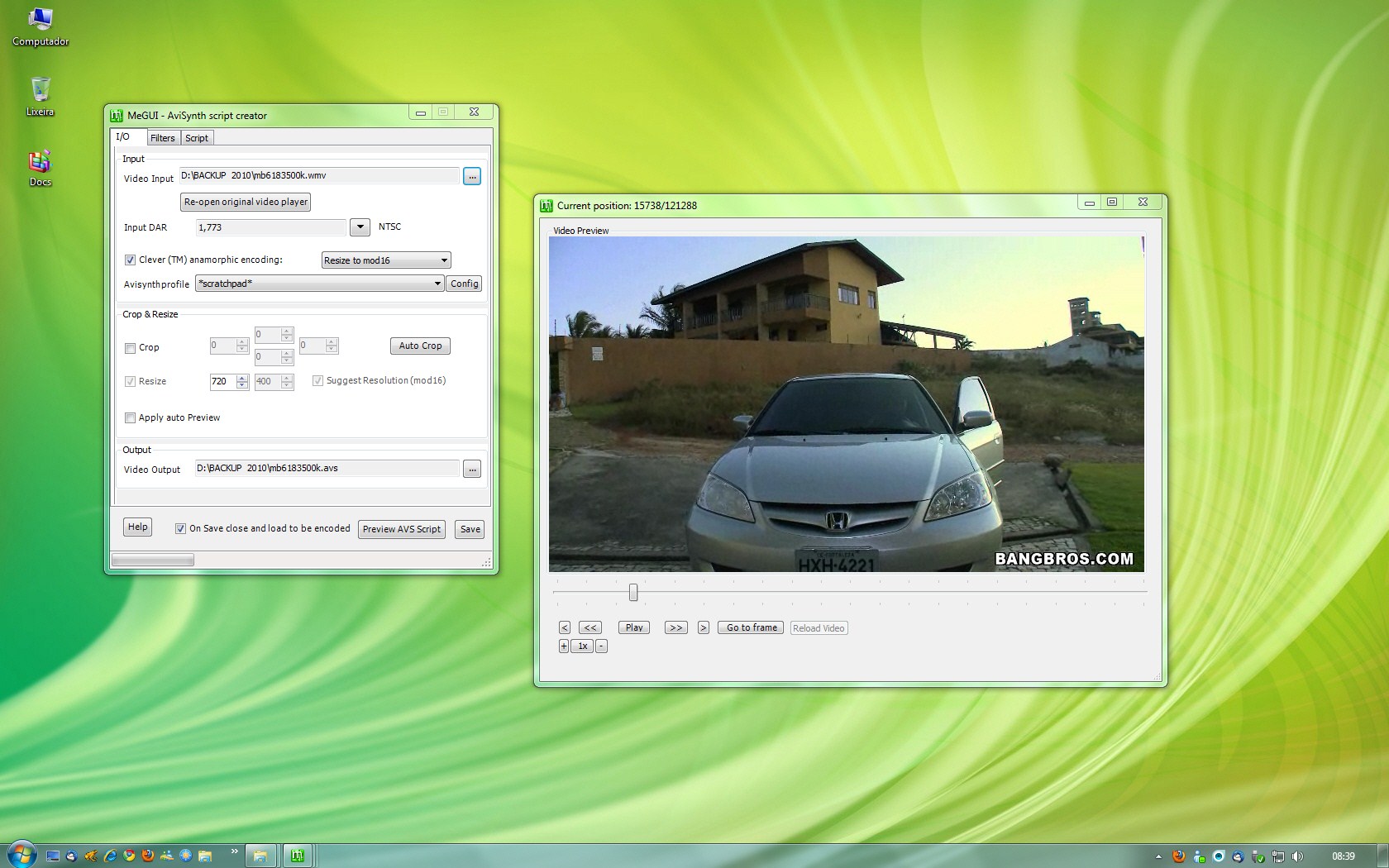Step one frame back in preview

565,627
